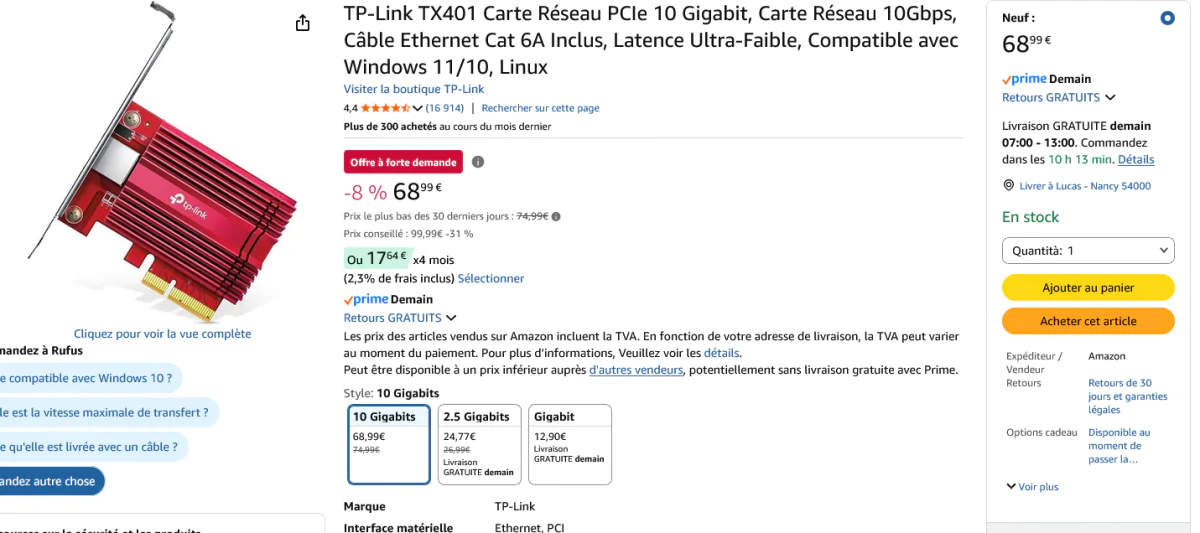The image size is (1200, 533).
Task: Open the rating breakdown chevron
Action: [x=418, y=108]
